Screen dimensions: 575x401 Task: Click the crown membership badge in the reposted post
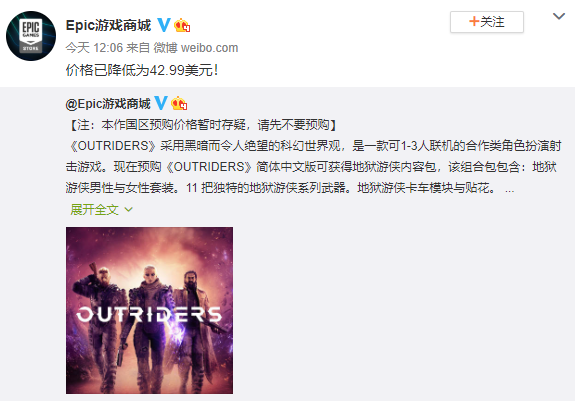pos(179,103)
